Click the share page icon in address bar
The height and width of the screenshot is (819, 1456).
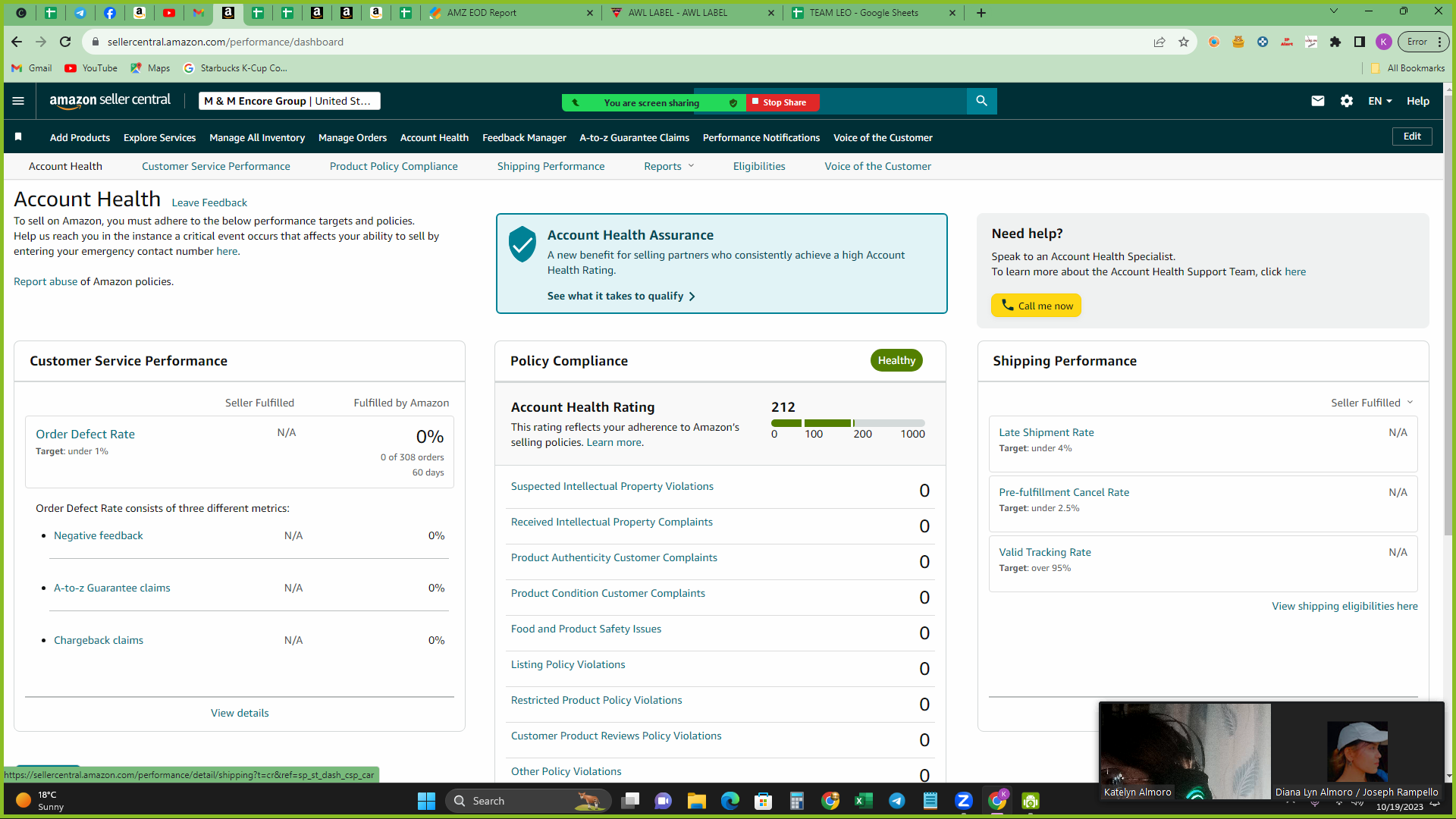[1159, 42]
